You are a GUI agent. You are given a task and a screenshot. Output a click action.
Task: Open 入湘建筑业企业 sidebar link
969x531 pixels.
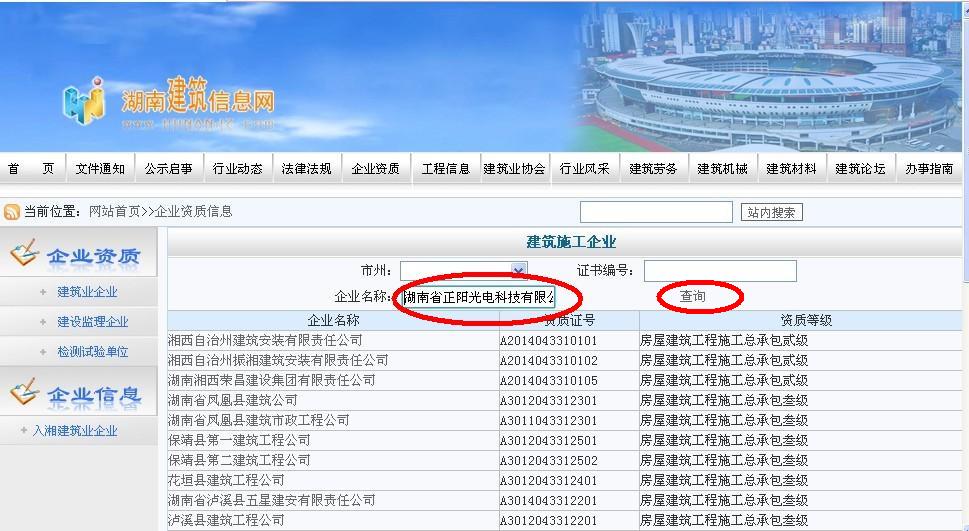74,431
